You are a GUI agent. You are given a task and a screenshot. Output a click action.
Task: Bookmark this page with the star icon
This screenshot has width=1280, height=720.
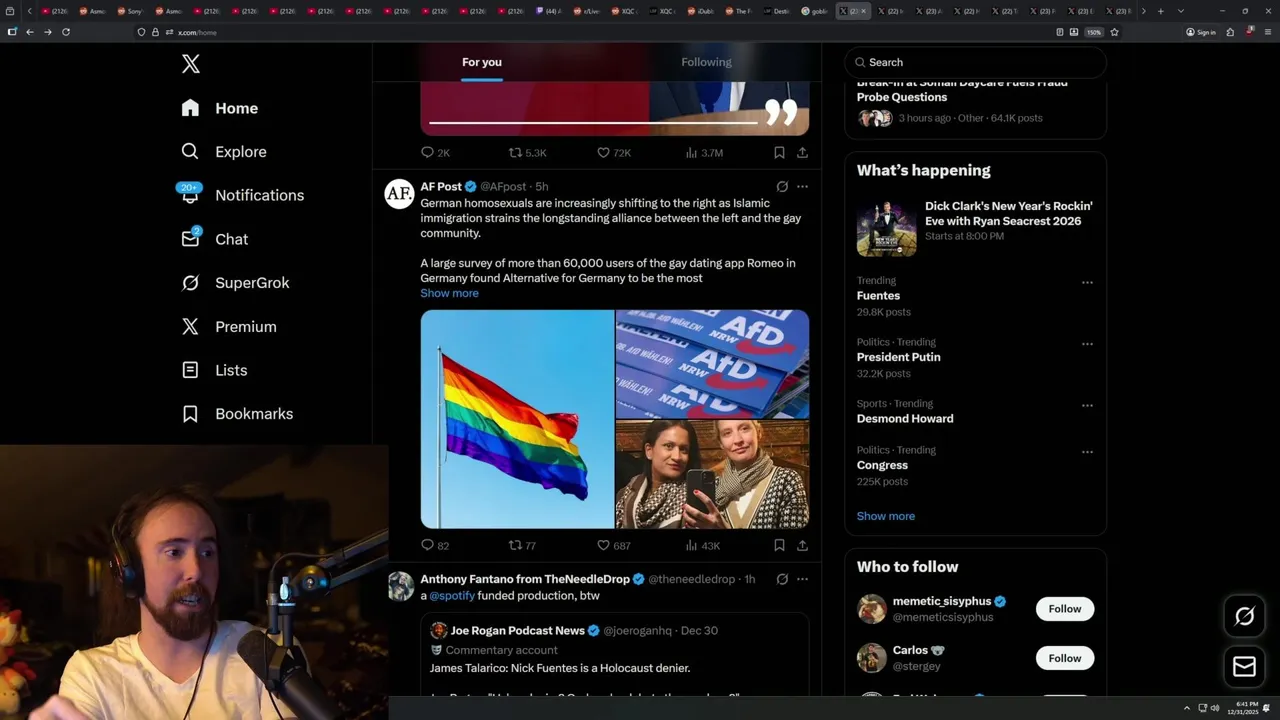tap(1114, 32)
